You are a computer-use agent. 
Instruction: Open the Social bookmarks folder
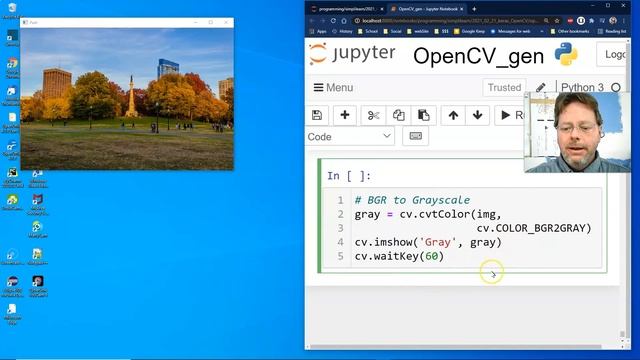click(x=393, y=31)
